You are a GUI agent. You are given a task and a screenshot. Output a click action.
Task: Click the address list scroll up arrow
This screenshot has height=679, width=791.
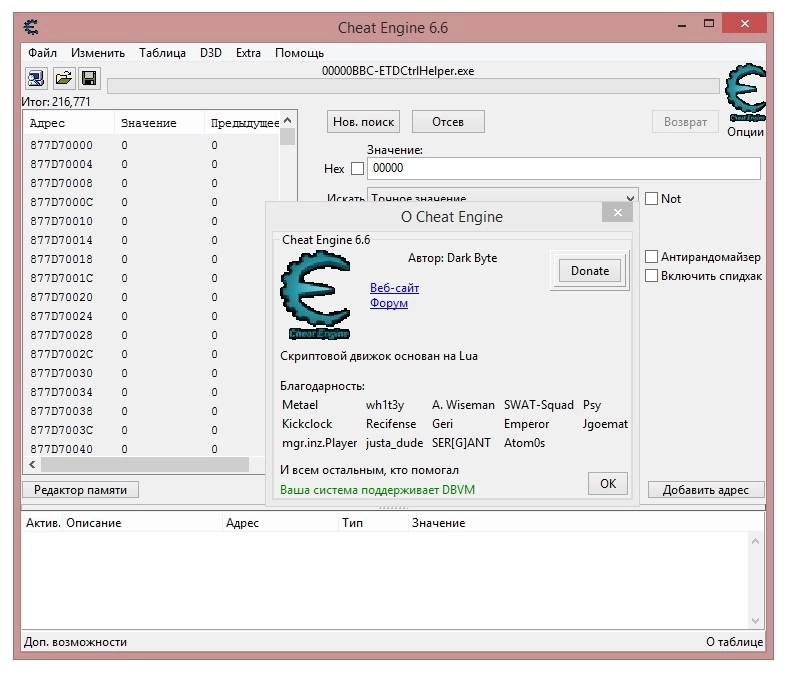[288, 121]
